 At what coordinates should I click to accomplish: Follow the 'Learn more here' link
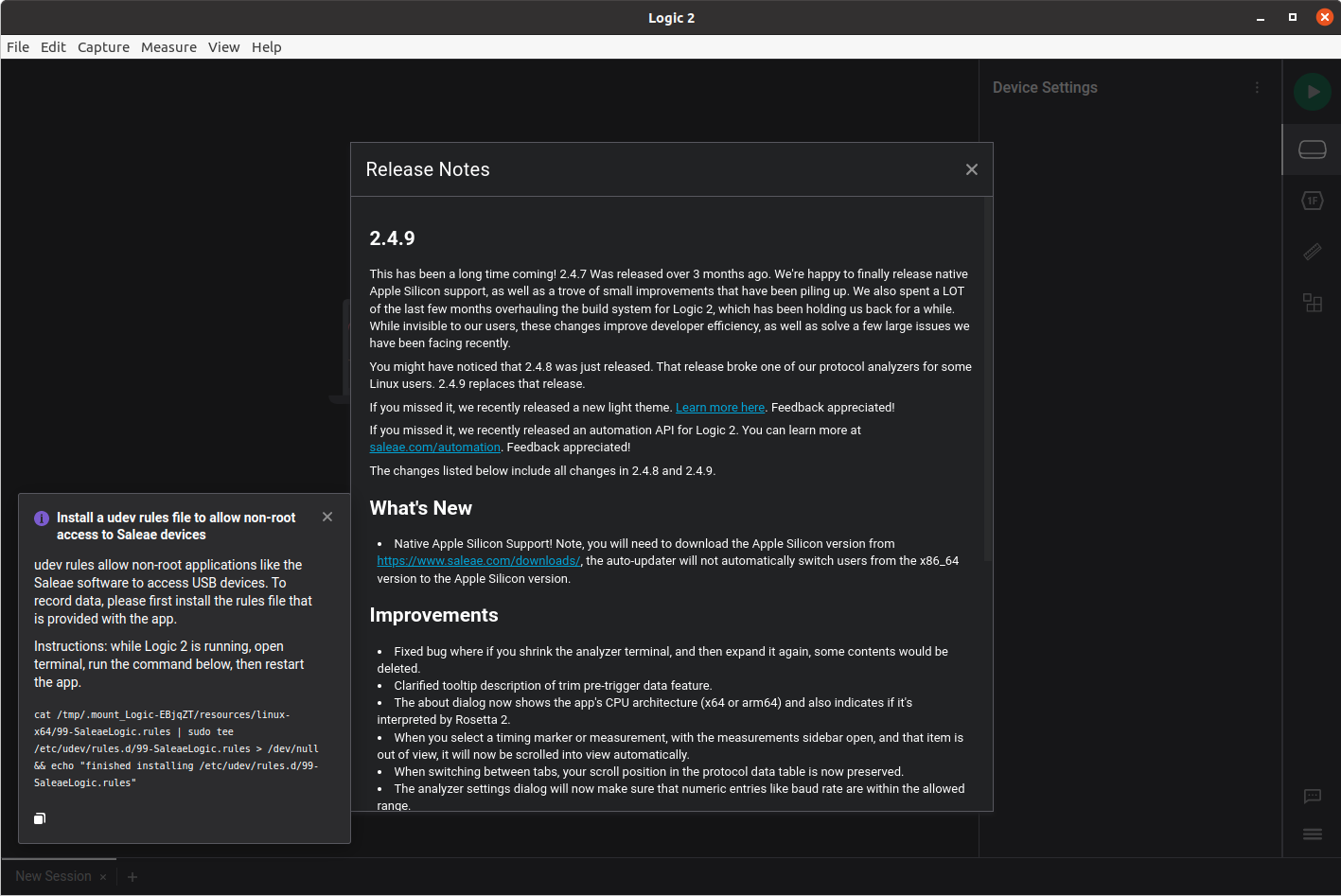[720, 408]
